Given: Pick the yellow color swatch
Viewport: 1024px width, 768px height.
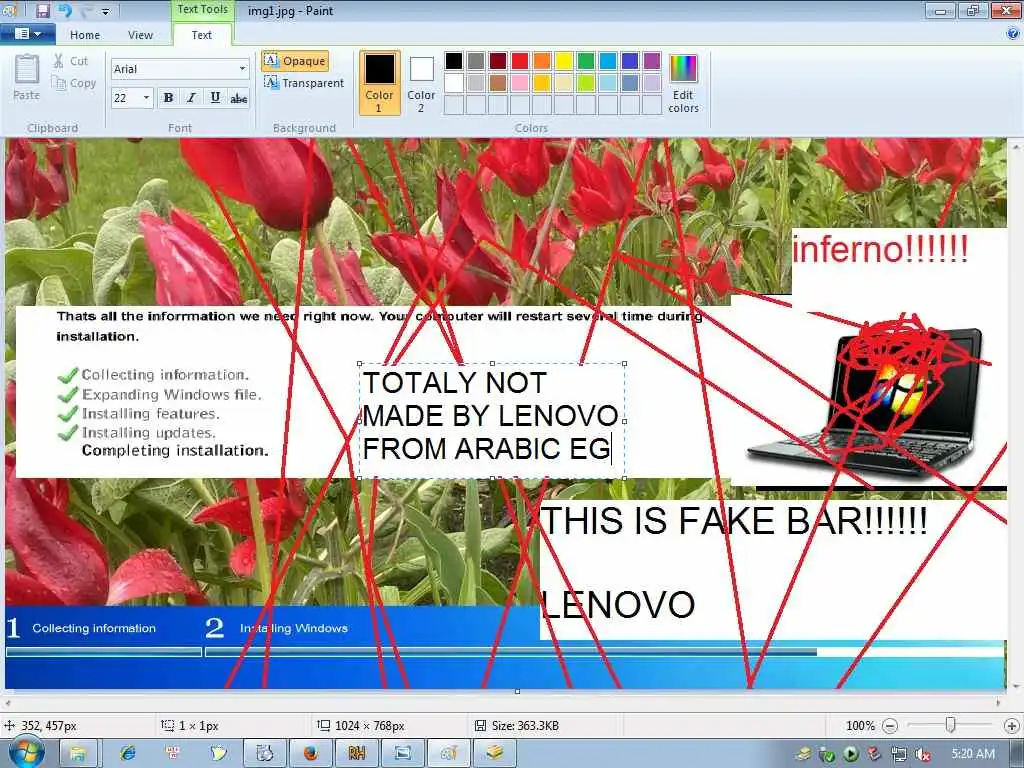Looking at the screenshot, I should 564,61.
